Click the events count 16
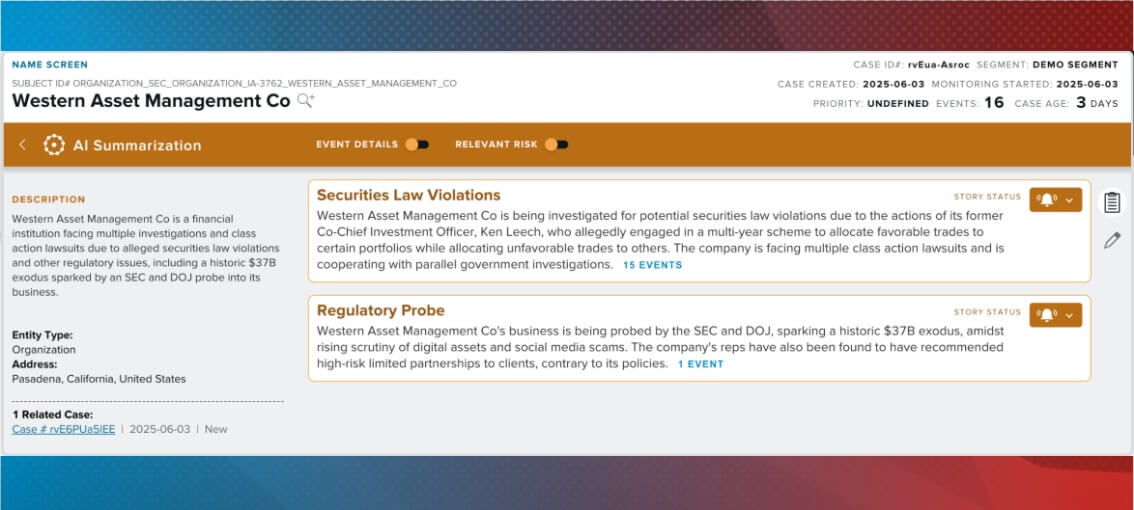 pyautogui.click(x=994, y=103)
